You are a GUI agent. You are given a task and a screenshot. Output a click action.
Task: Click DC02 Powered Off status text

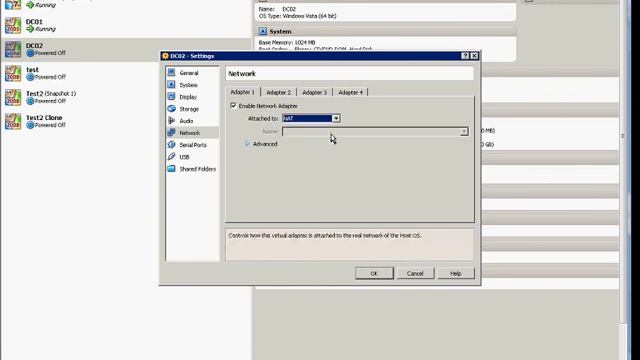[50, 53]
